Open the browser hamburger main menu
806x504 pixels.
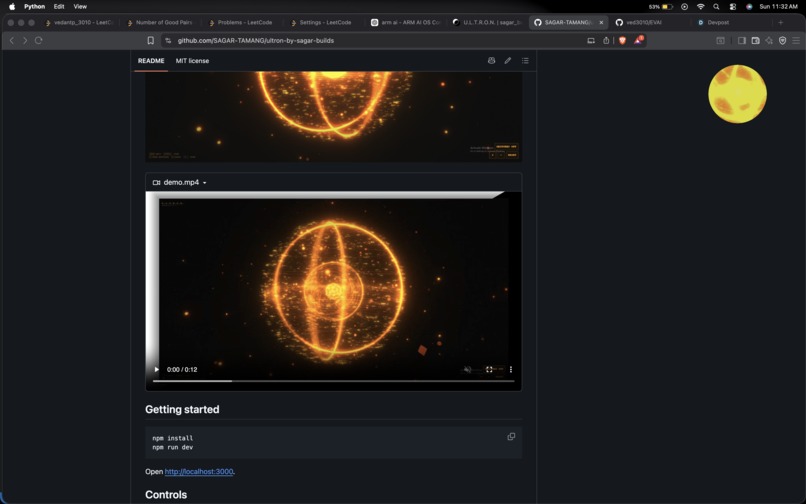point(796,40)
